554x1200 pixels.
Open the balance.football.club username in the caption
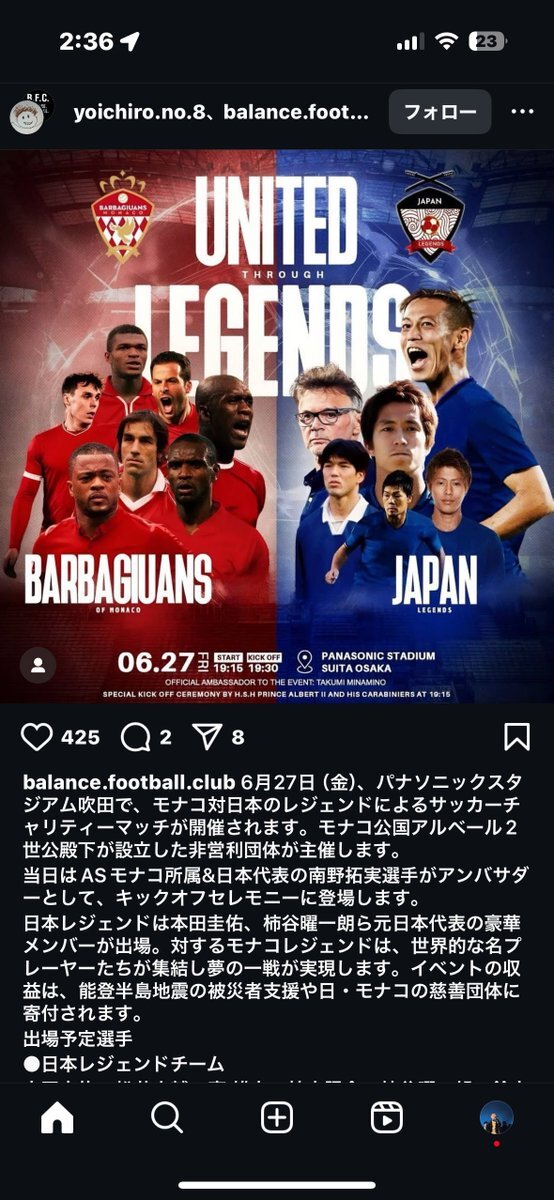point(128,781)
